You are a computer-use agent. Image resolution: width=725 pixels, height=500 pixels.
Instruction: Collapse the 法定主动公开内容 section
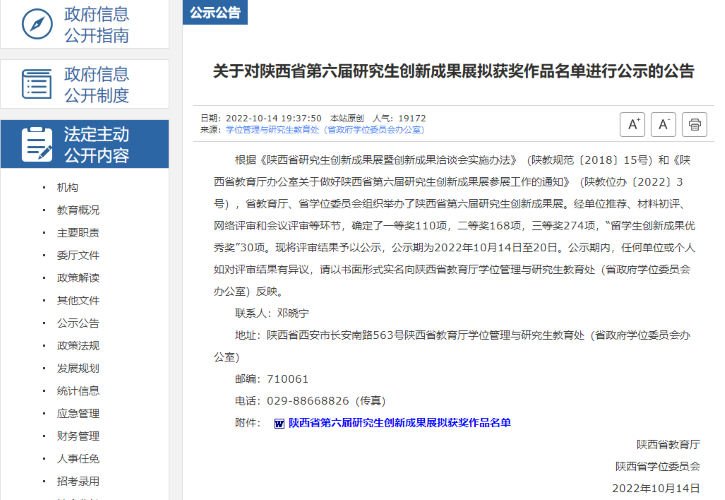(96, 145)
